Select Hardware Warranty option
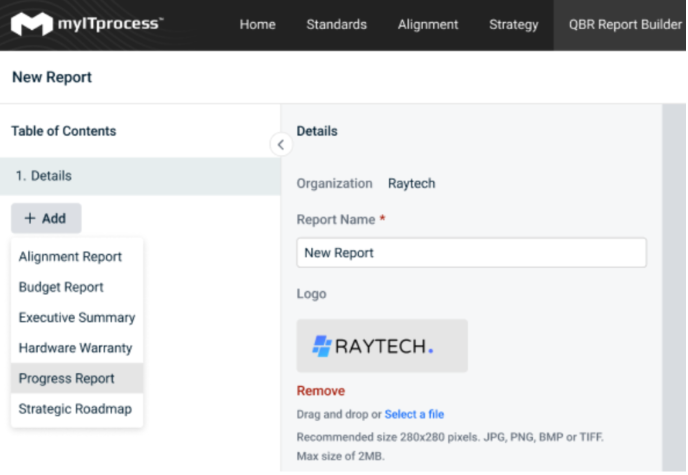 [77, 348]
